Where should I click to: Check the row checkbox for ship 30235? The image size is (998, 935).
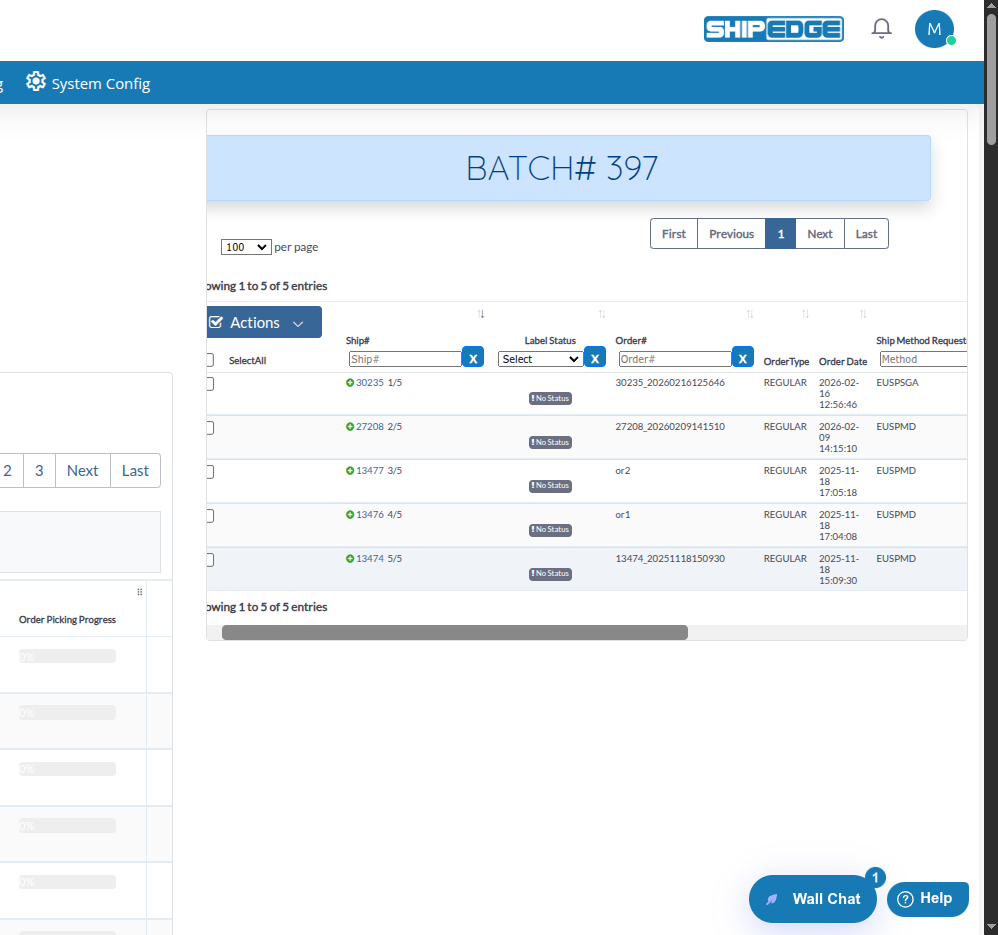pyautogui.click(x=209, y=384)
